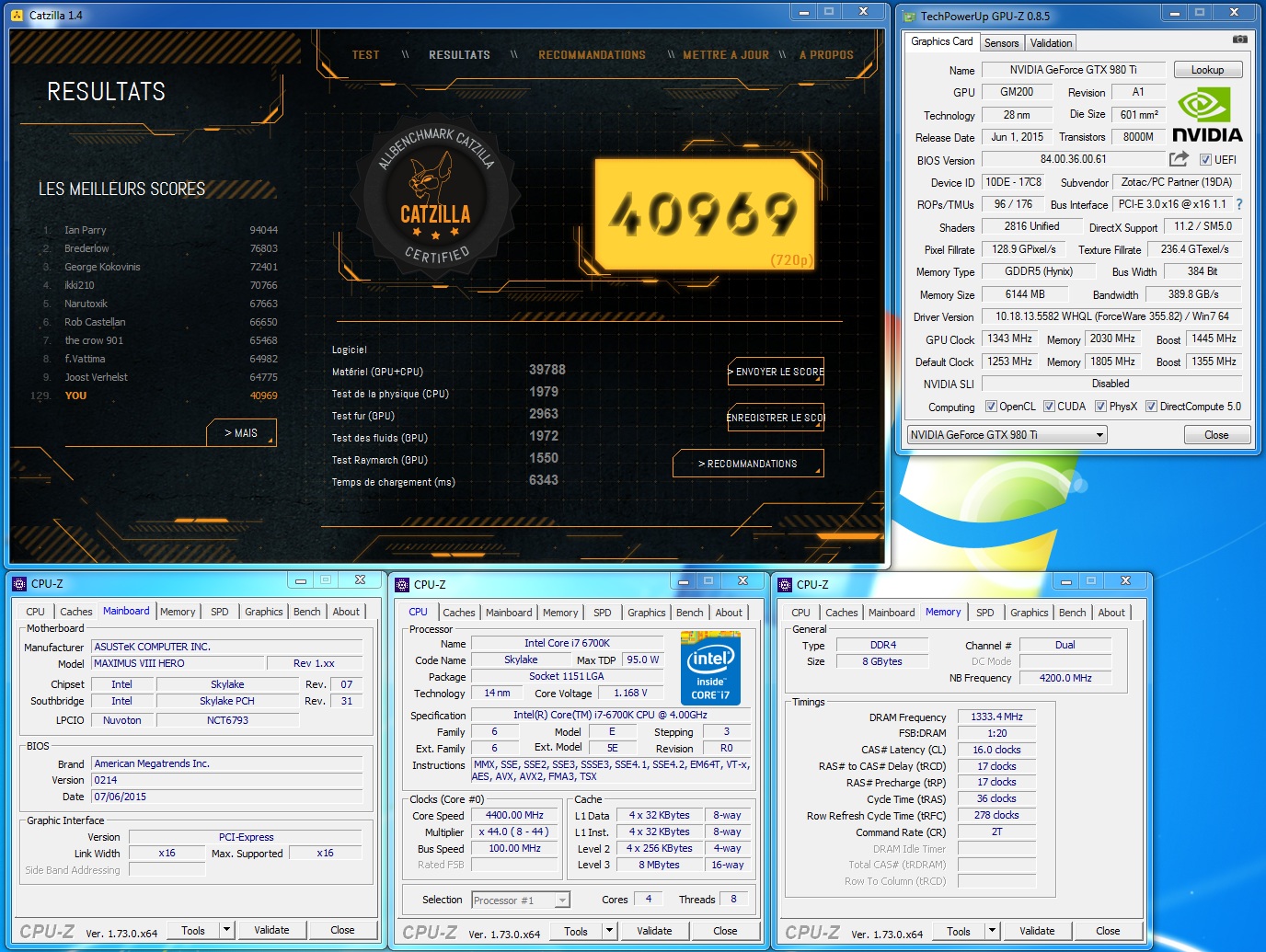Select Graphics tab in the Memory CPU-Z window
The height and width of the screenshot is (952, 1266).
[1029, 613]
